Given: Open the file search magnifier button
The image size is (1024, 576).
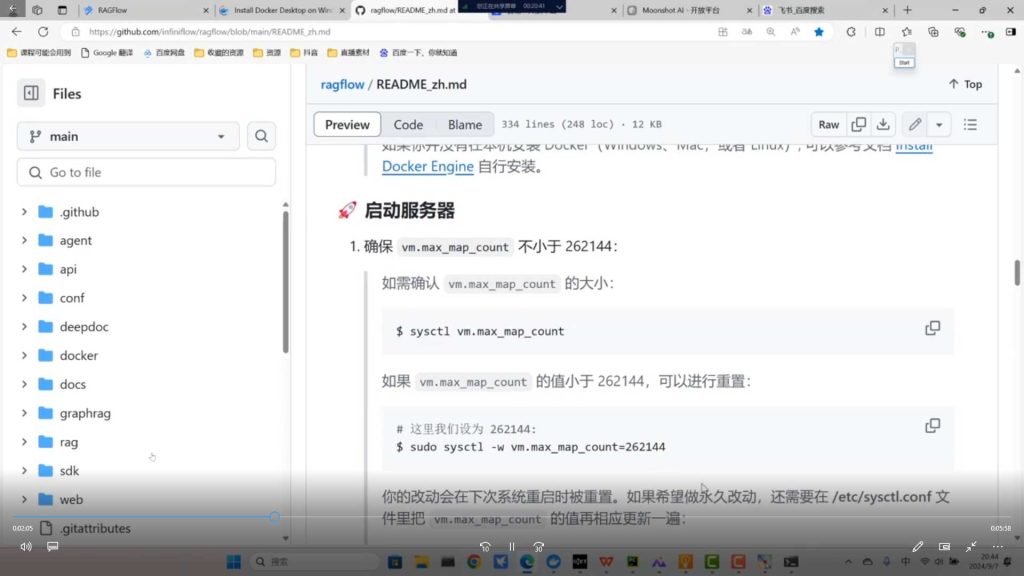Looking at the screenshot, I should pos(261,136).
